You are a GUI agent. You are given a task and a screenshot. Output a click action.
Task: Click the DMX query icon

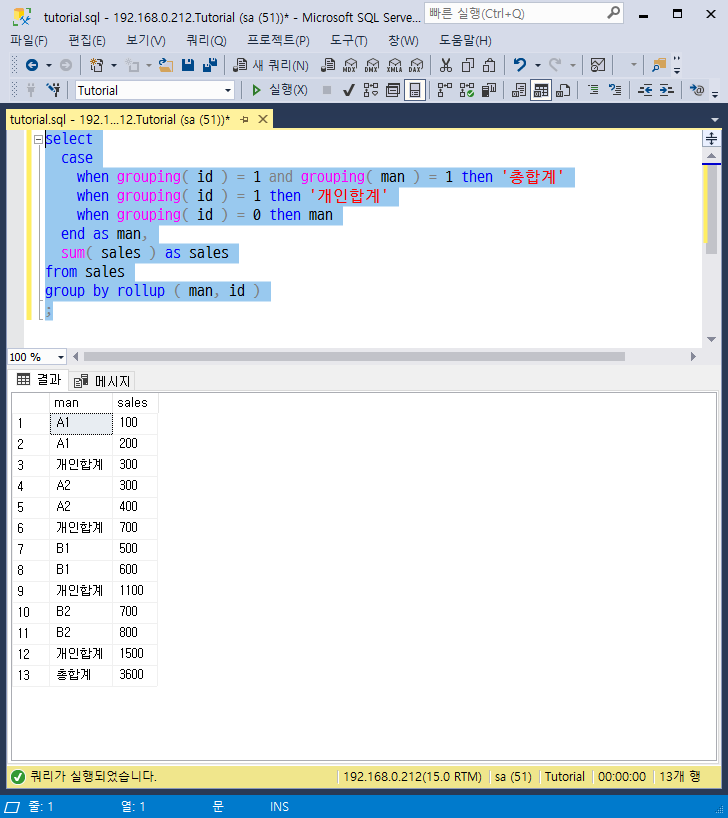pos(372,65)
